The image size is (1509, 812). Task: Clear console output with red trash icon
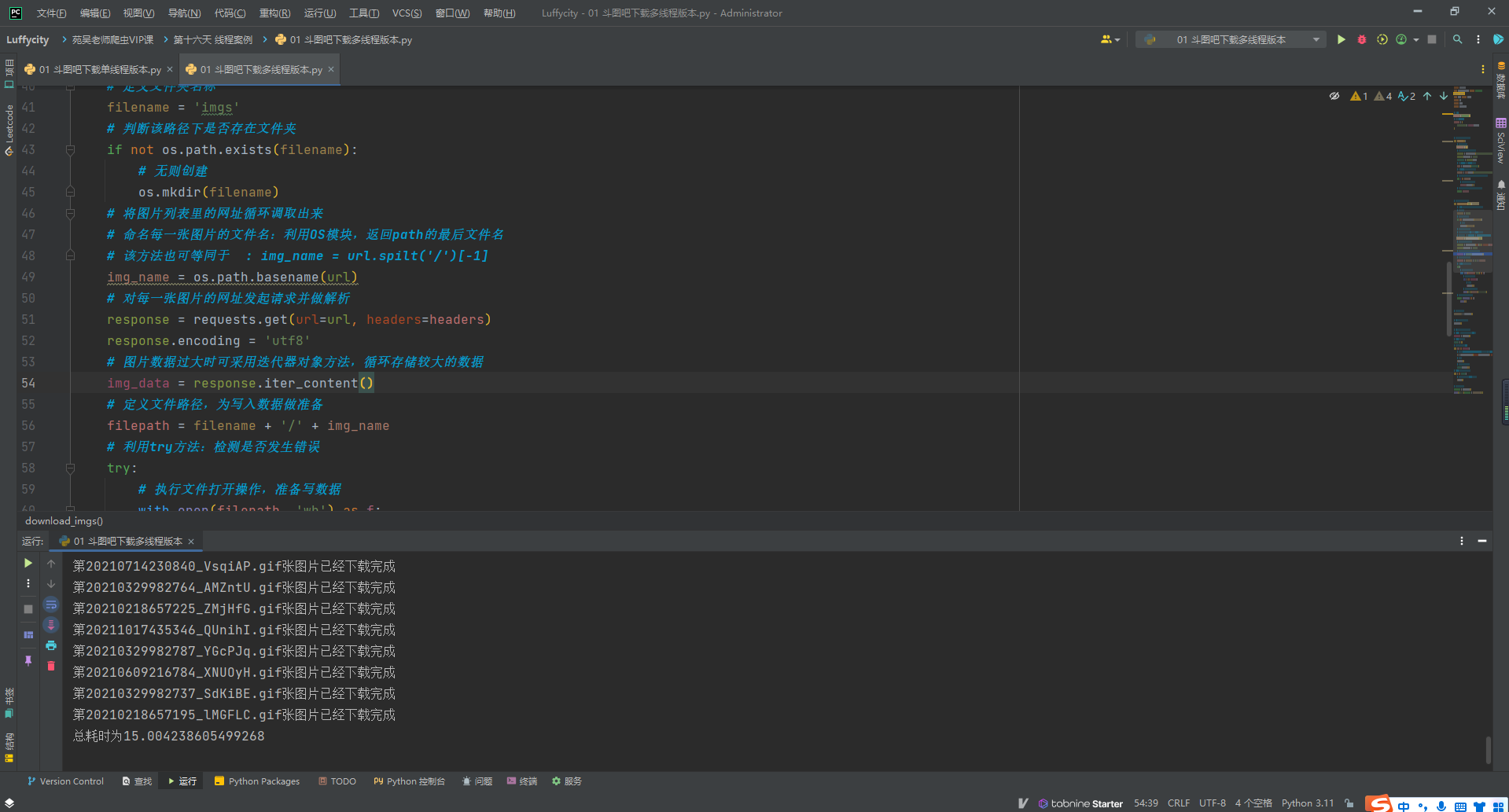pos(51,666)
